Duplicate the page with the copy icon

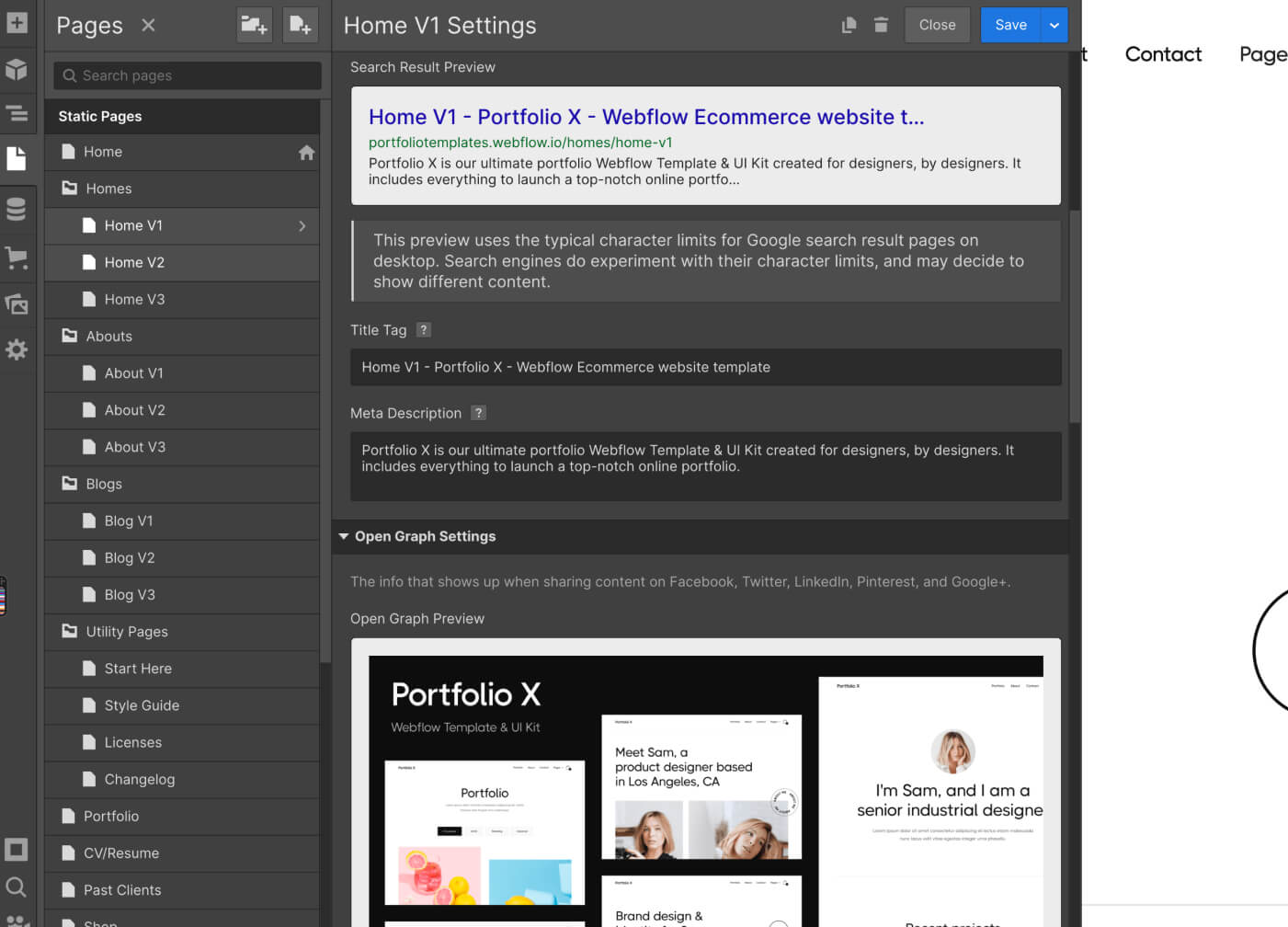tap(847, 25)
